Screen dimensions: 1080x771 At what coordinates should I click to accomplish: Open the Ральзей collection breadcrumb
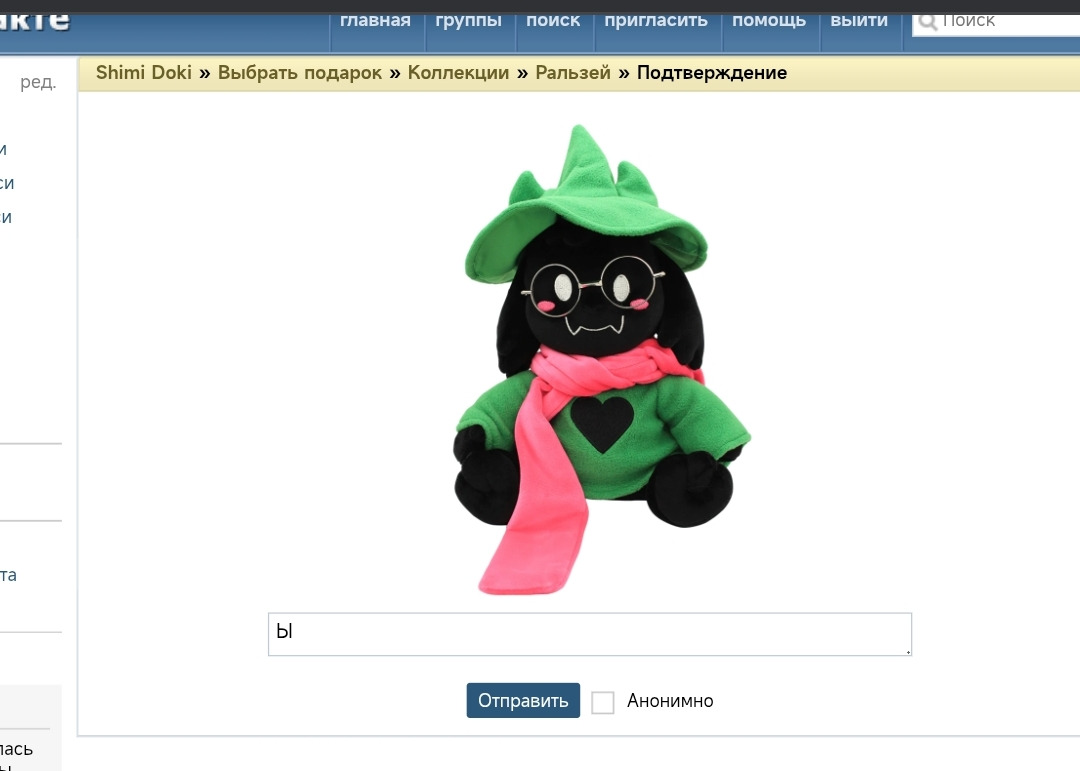[573, 73]
